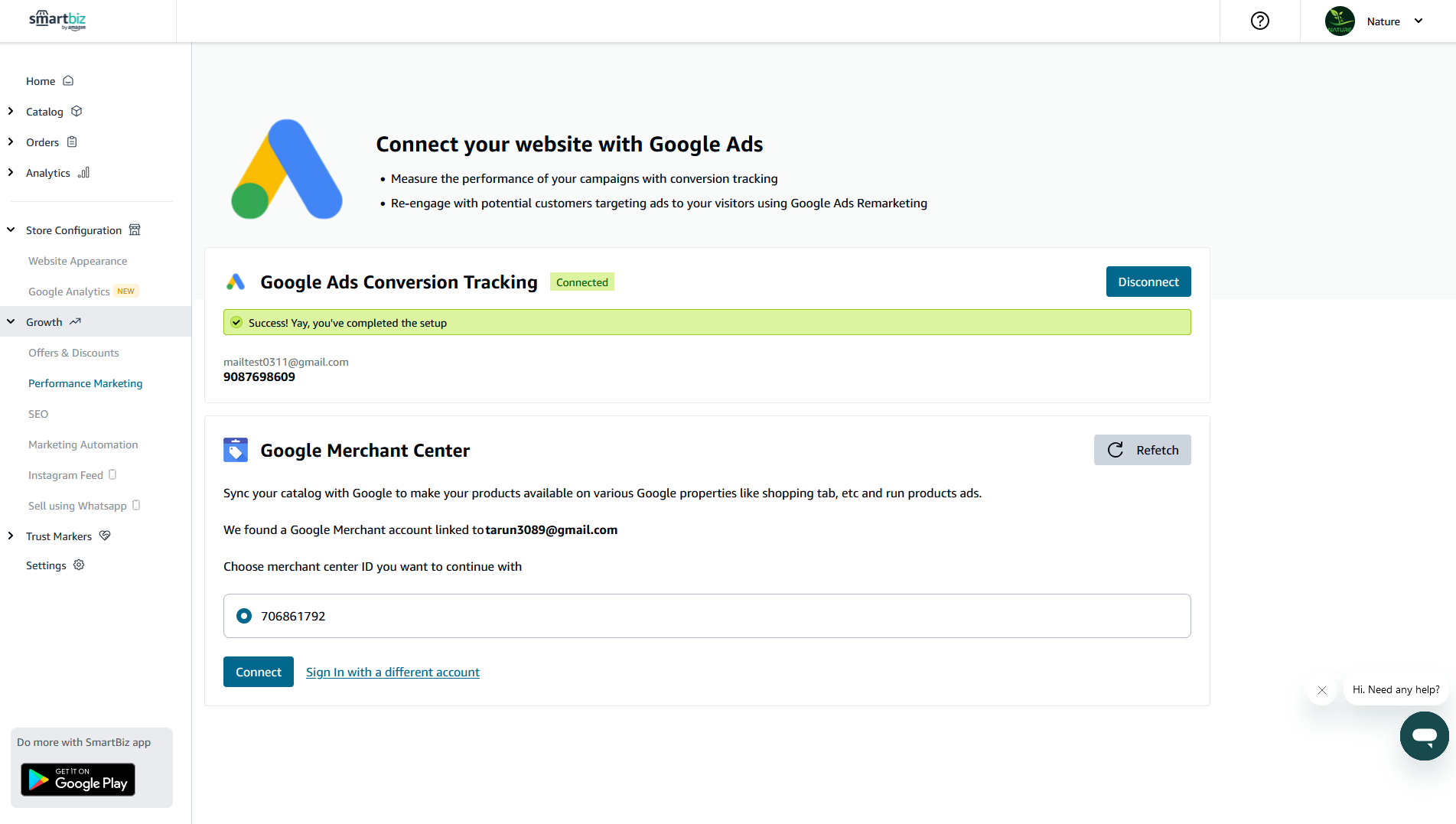Viewport: 1456px width, 824px height.
Task: Click the green success checkmark icon
Action: click(236, 322)
